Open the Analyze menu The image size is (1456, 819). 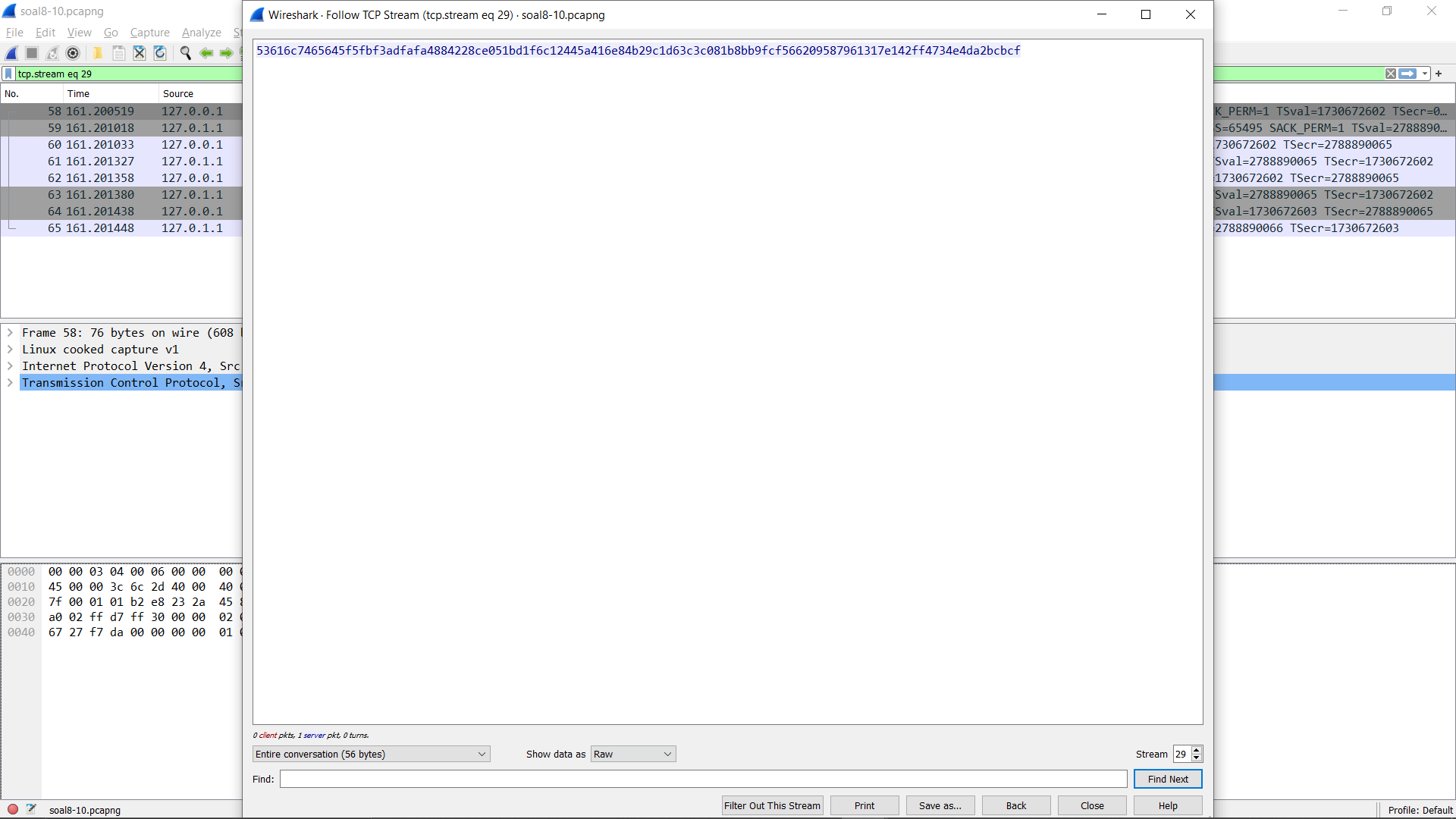201,33
